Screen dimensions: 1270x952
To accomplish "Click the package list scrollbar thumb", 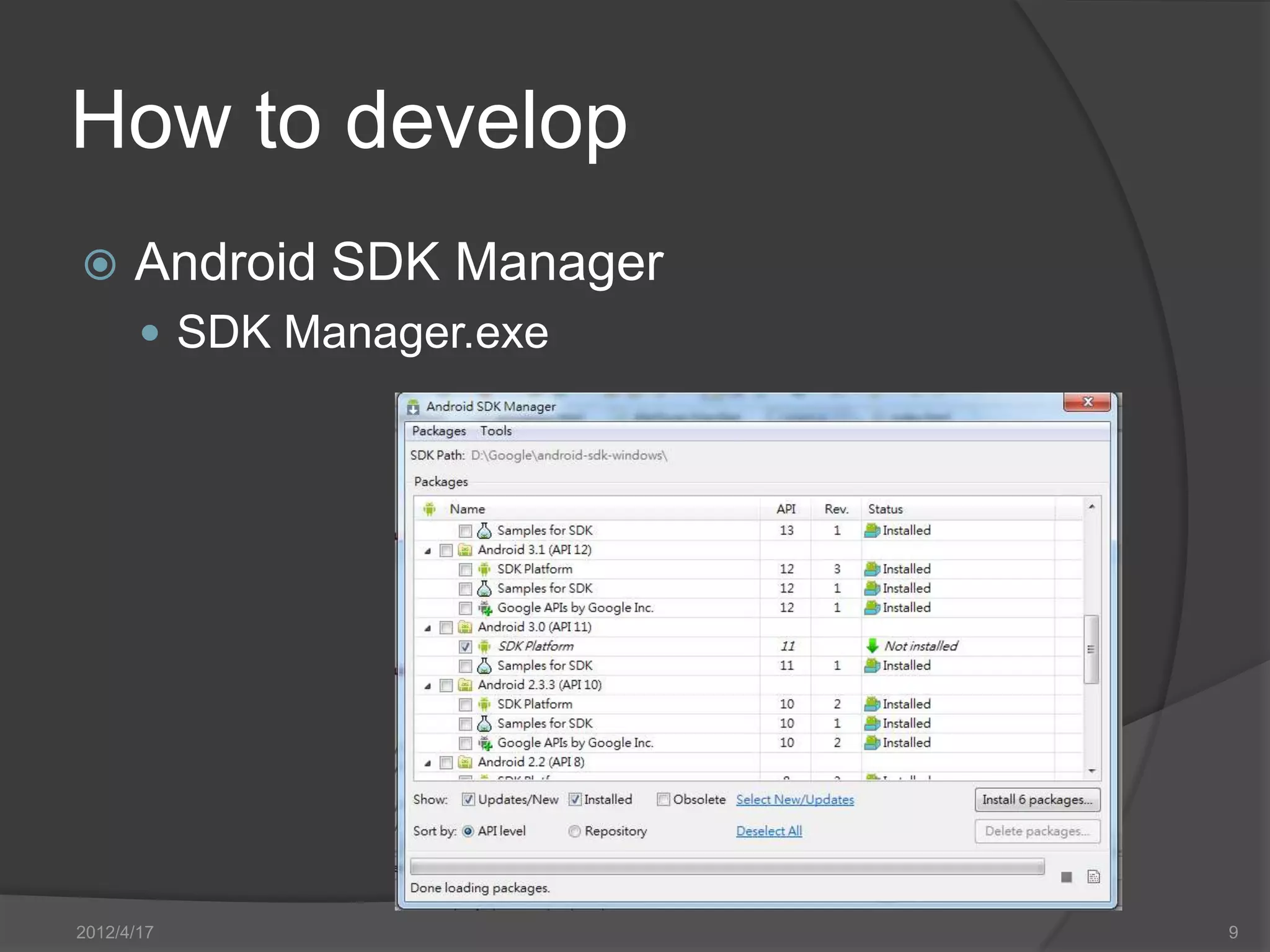I will 1091,649.
